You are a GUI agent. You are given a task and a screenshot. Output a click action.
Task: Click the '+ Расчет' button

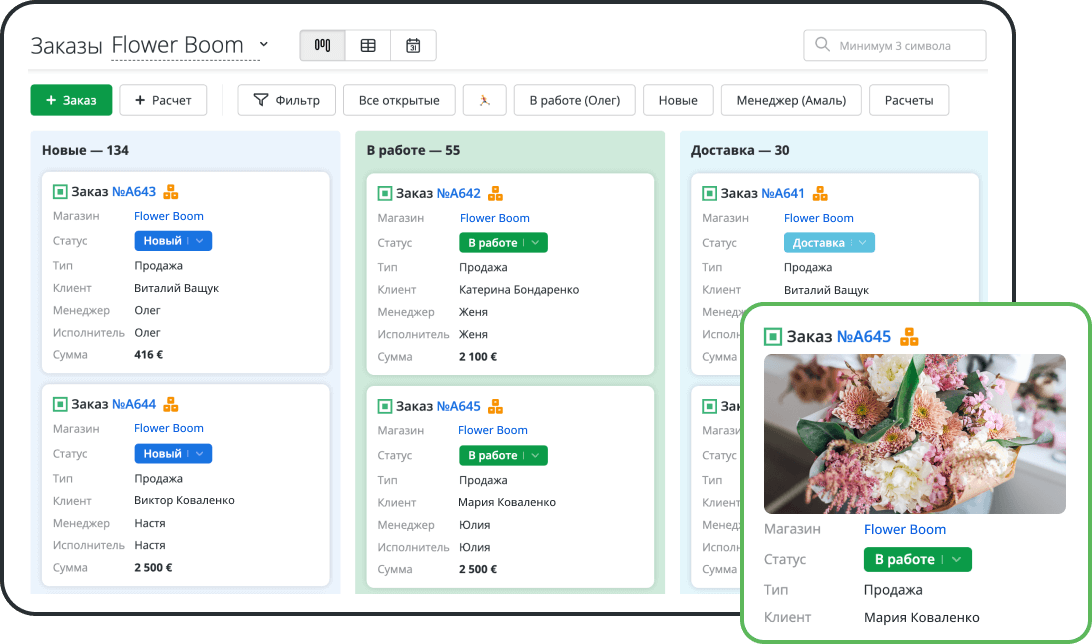click(163, 100)
